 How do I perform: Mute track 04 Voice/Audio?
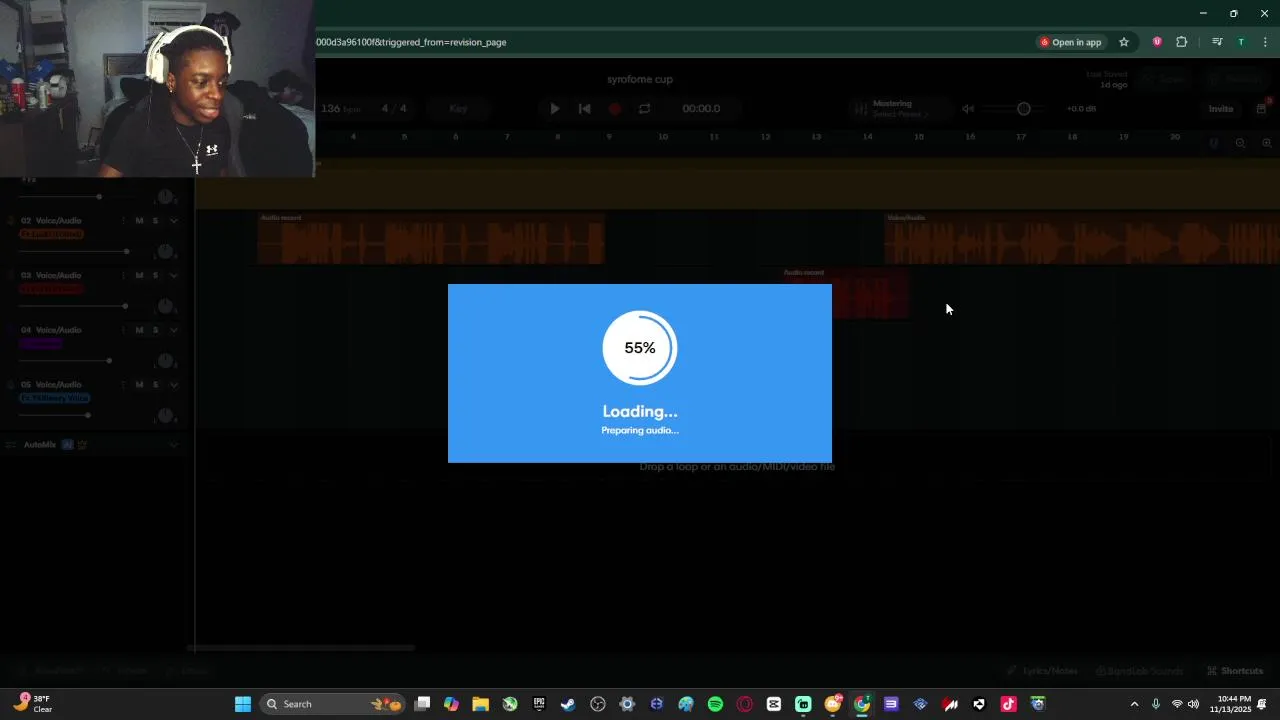point(139,330)
